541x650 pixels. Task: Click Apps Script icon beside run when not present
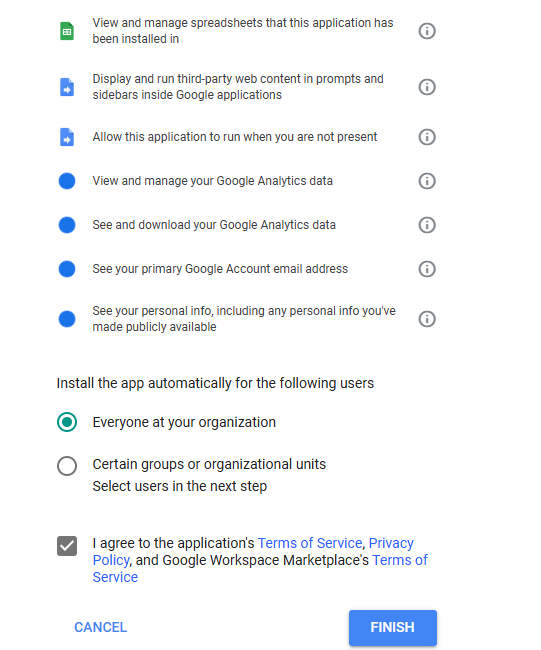[67, 137]
